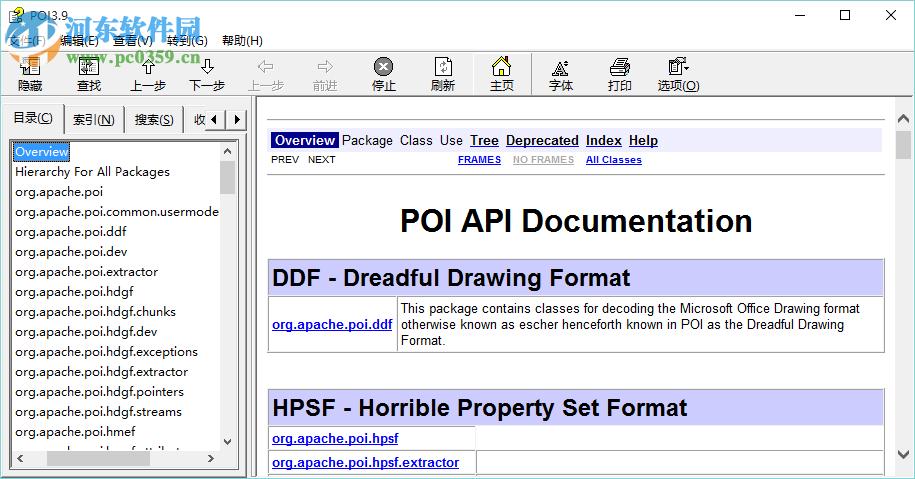Refresh the page with 刷新 icon
The height and width of the screenshot is (479, 915).
(443, 74)
